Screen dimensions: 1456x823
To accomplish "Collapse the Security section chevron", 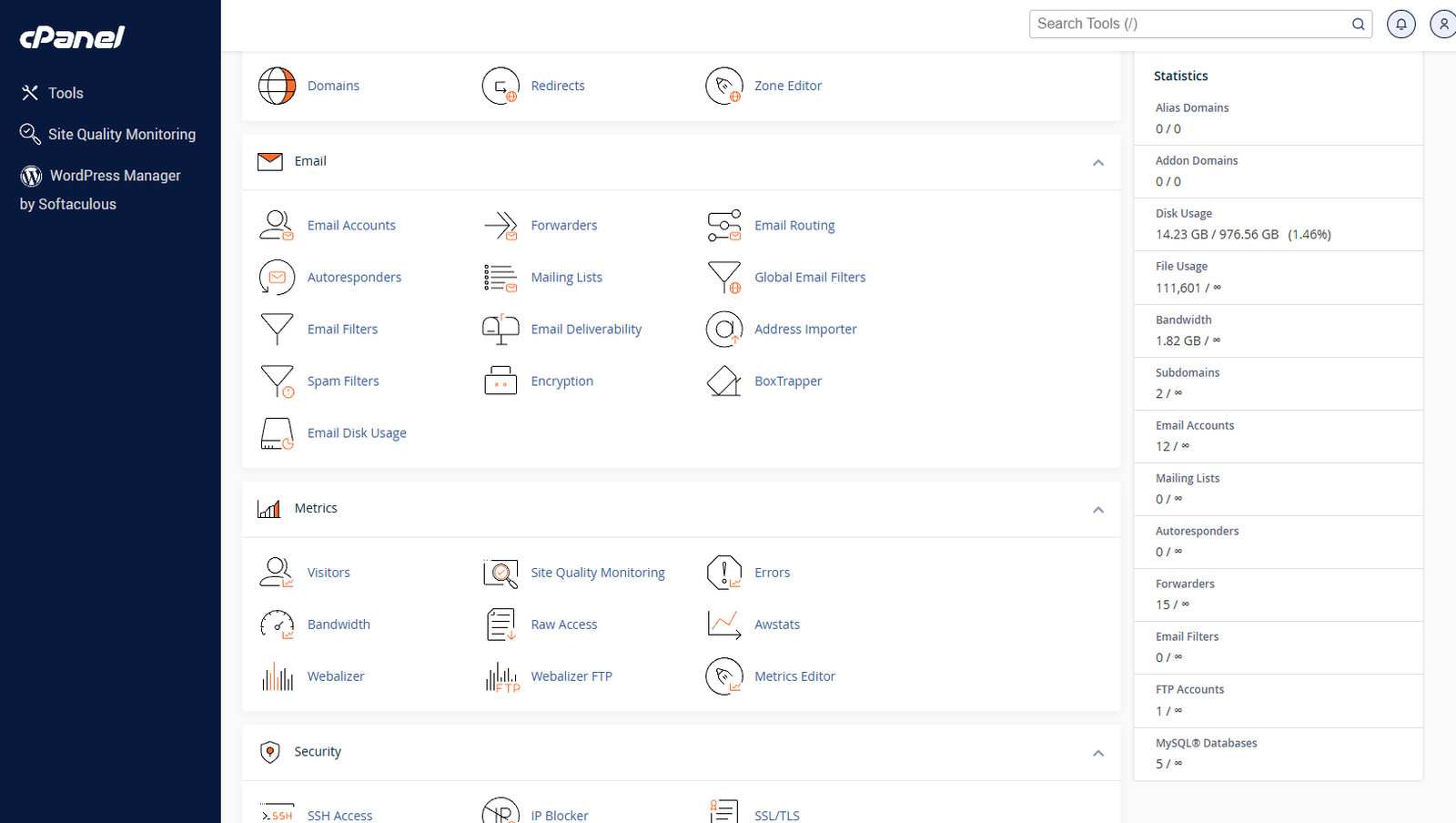I will tap(1098, 753).
